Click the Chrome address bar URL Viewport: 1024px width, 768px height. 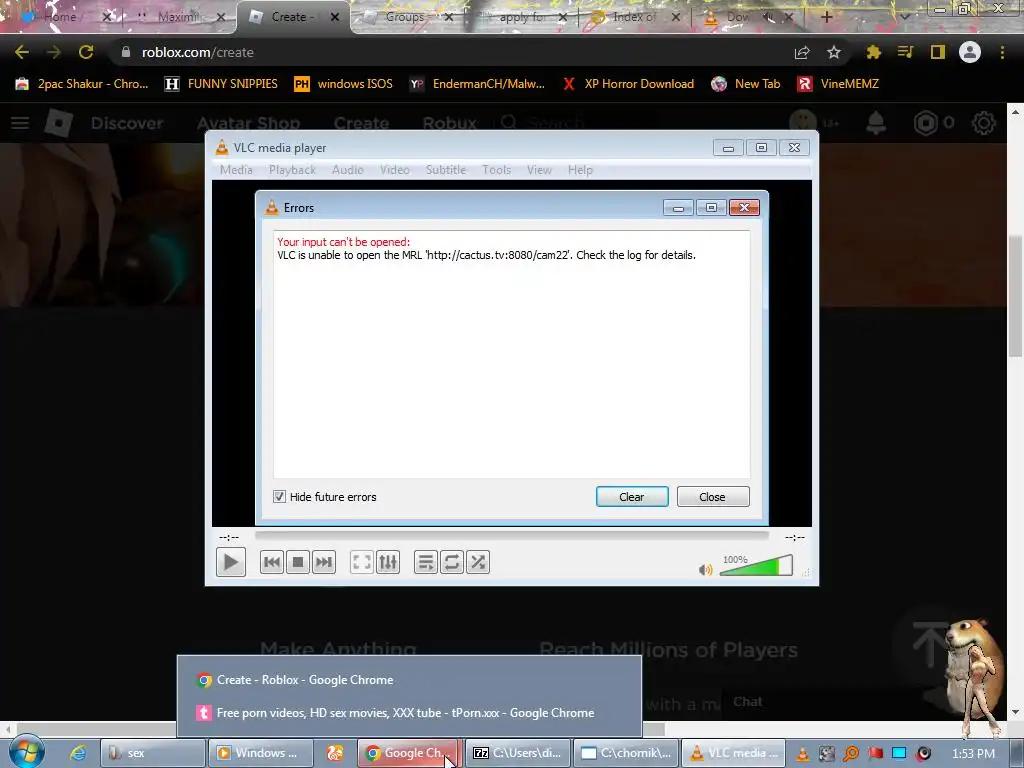click(197, 52)
